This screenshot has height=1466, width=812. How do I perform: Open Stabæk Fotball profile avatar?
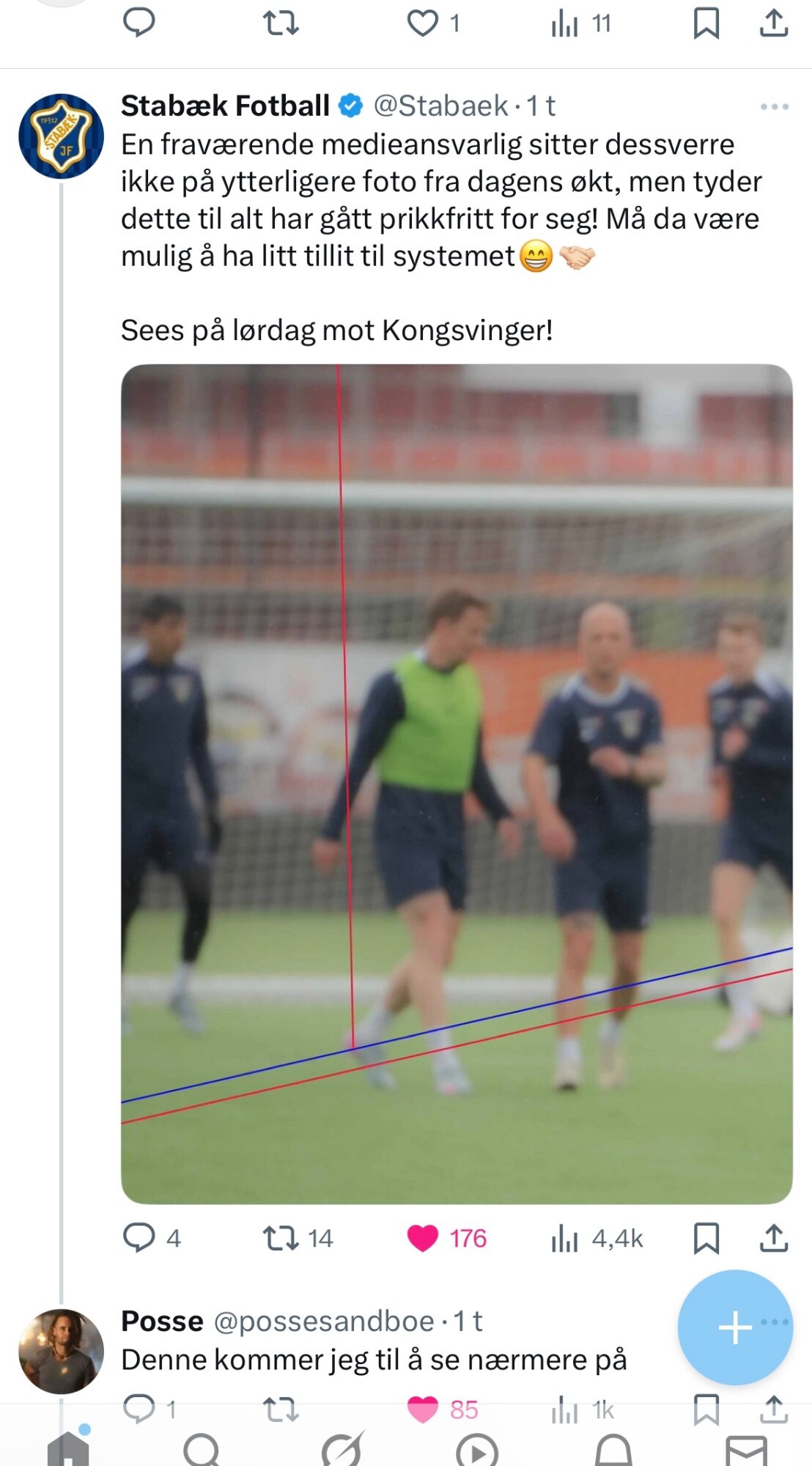pos(61,136)
